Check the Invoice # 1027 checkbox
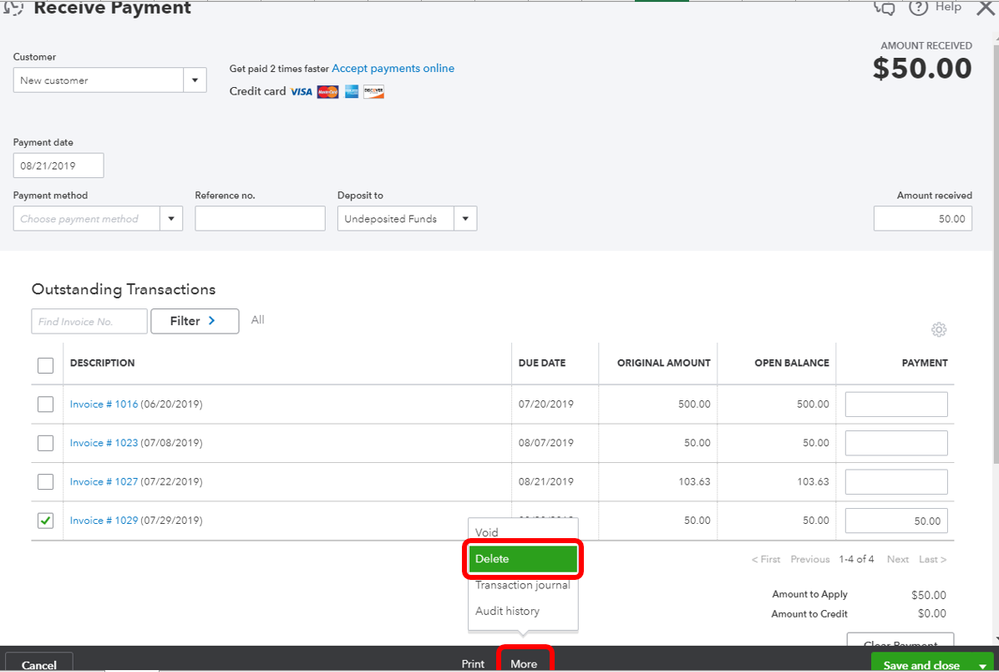999x672 pixels. (45, 482)
